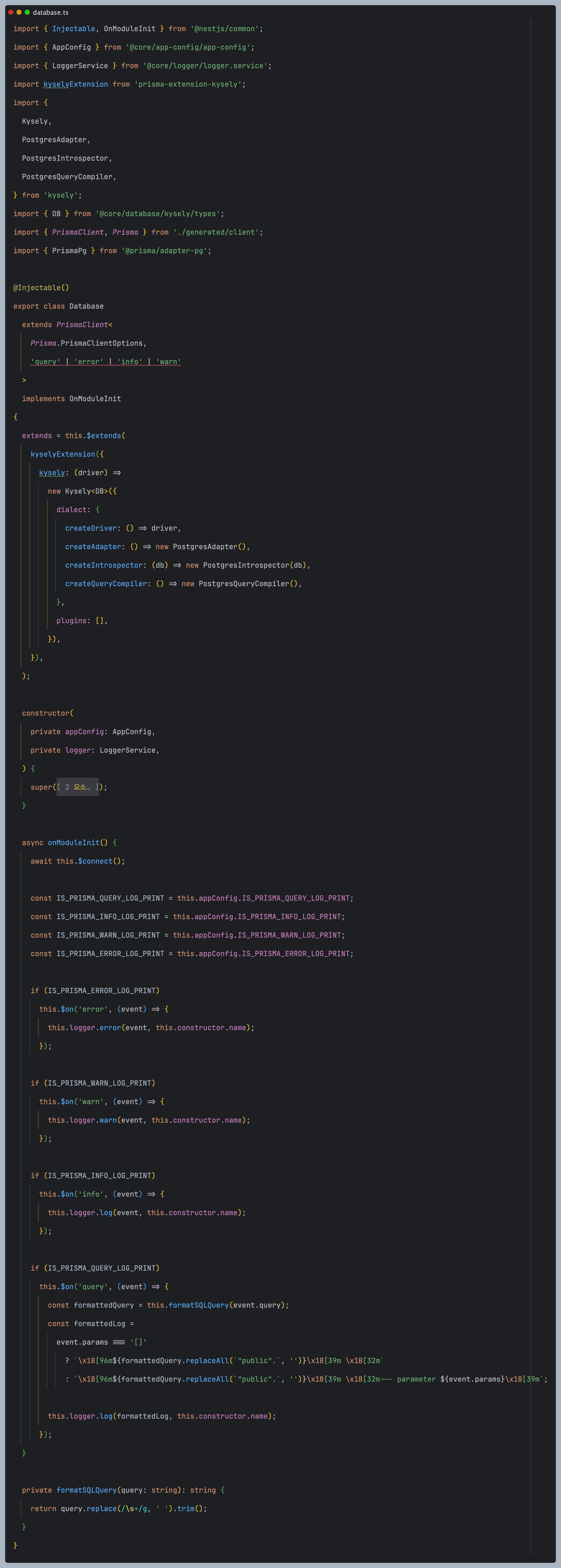Click the return query.replace statement

pos(119,1509)
